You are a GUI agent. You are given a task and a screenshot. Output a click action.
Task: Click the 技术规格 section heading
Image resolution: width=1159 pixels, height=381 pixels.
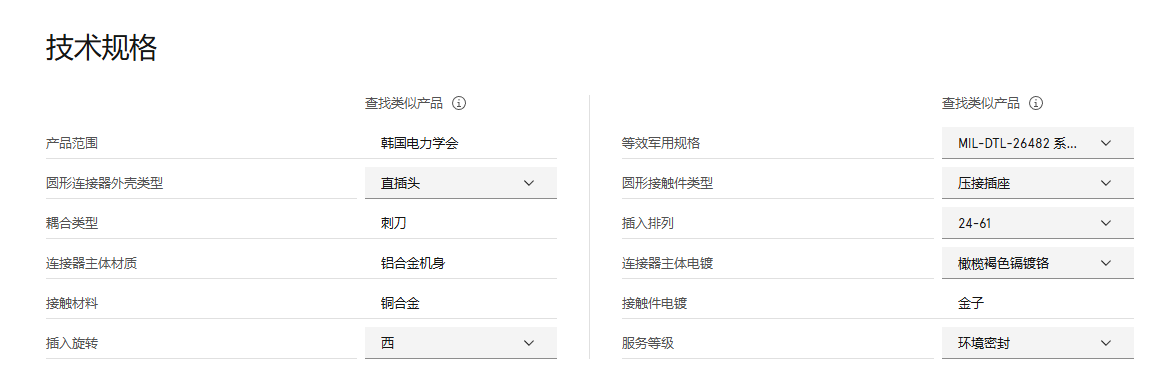[x=101, y=48]
